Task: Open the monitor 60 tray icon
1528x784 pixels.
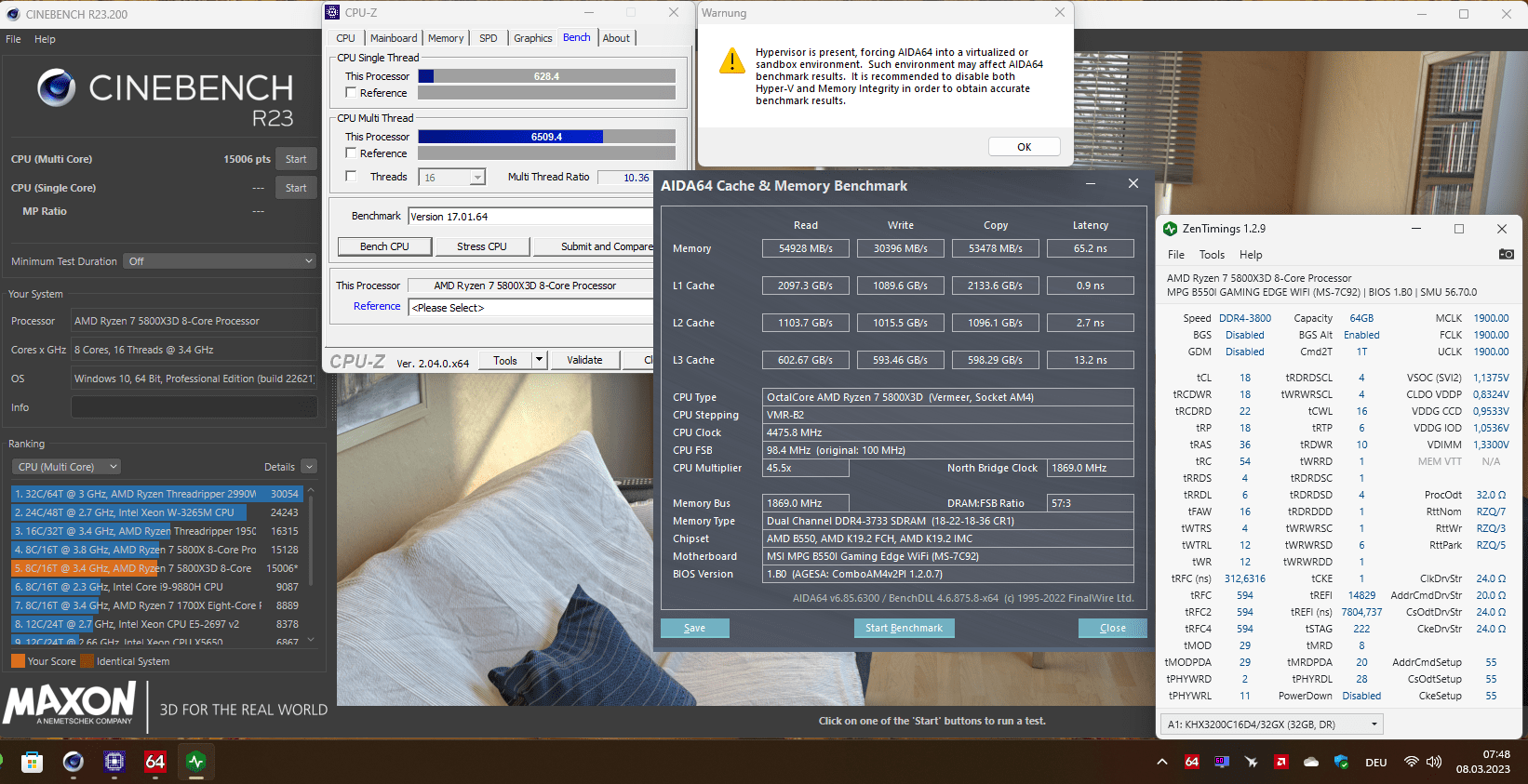Action: point(1222,763)
